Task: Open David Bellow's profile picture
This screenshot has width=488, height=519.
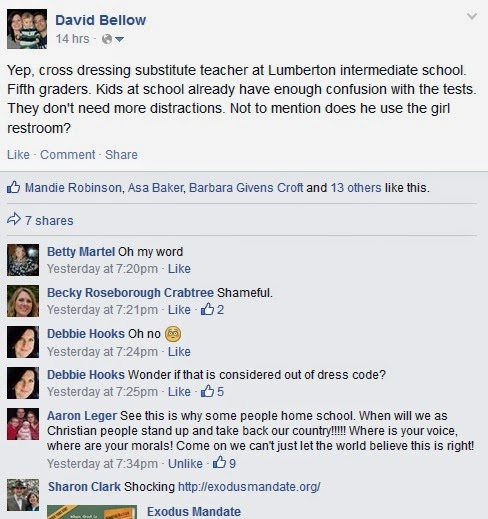Action: point(27,29)
